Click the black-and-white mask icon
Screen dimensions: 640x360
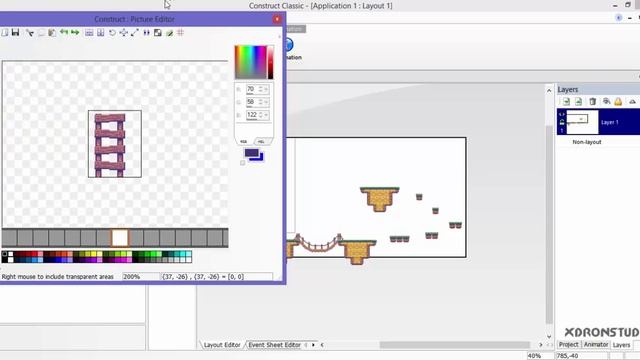coord(158,33)
